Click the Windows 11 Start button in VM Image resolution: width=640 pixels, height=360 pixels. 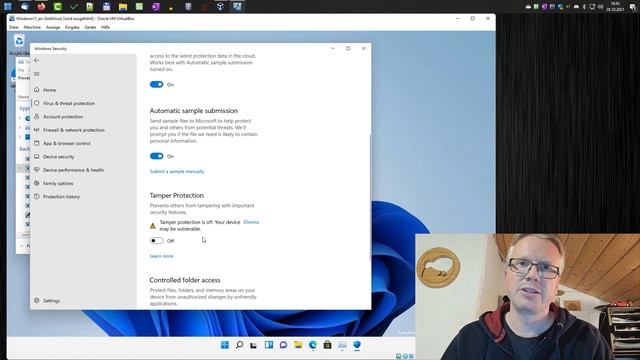click(224, 345)
